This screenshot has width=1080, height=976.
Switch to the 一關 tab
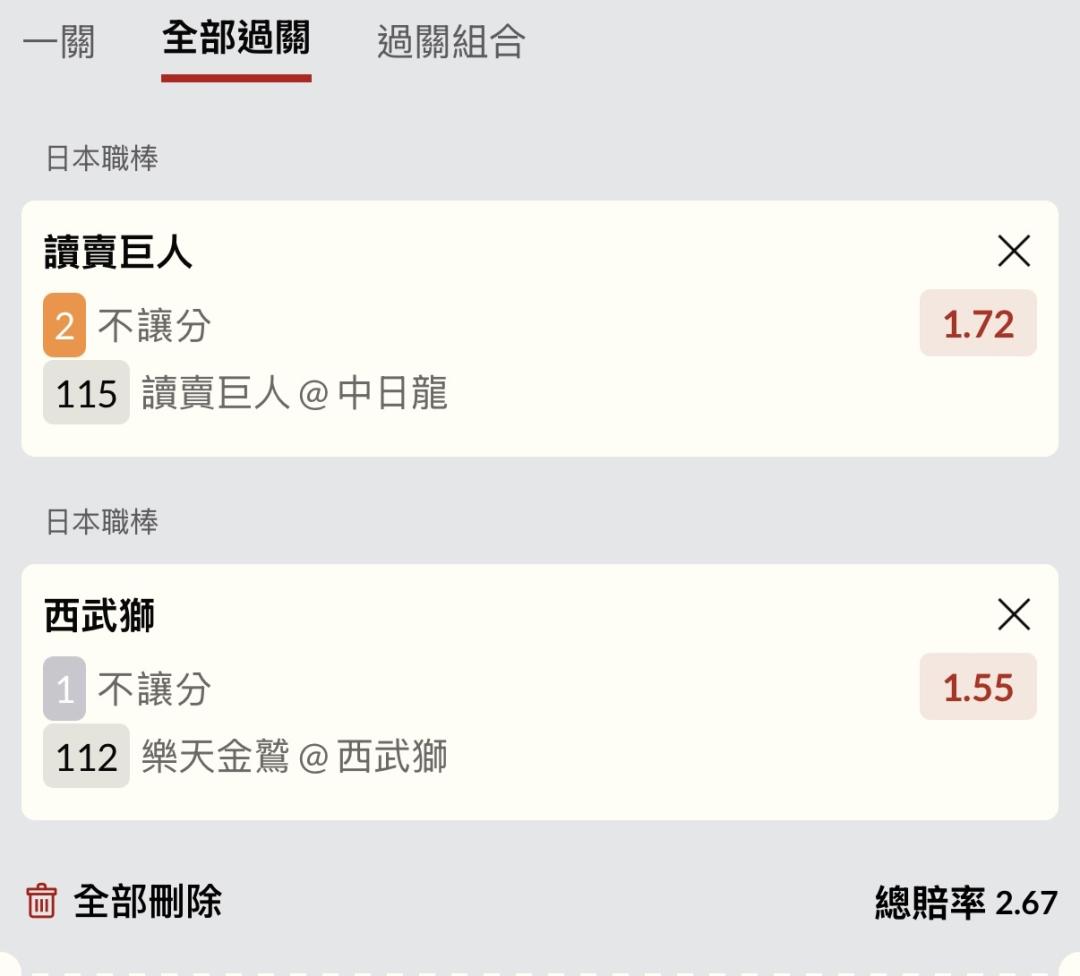(x=59, y=41)
